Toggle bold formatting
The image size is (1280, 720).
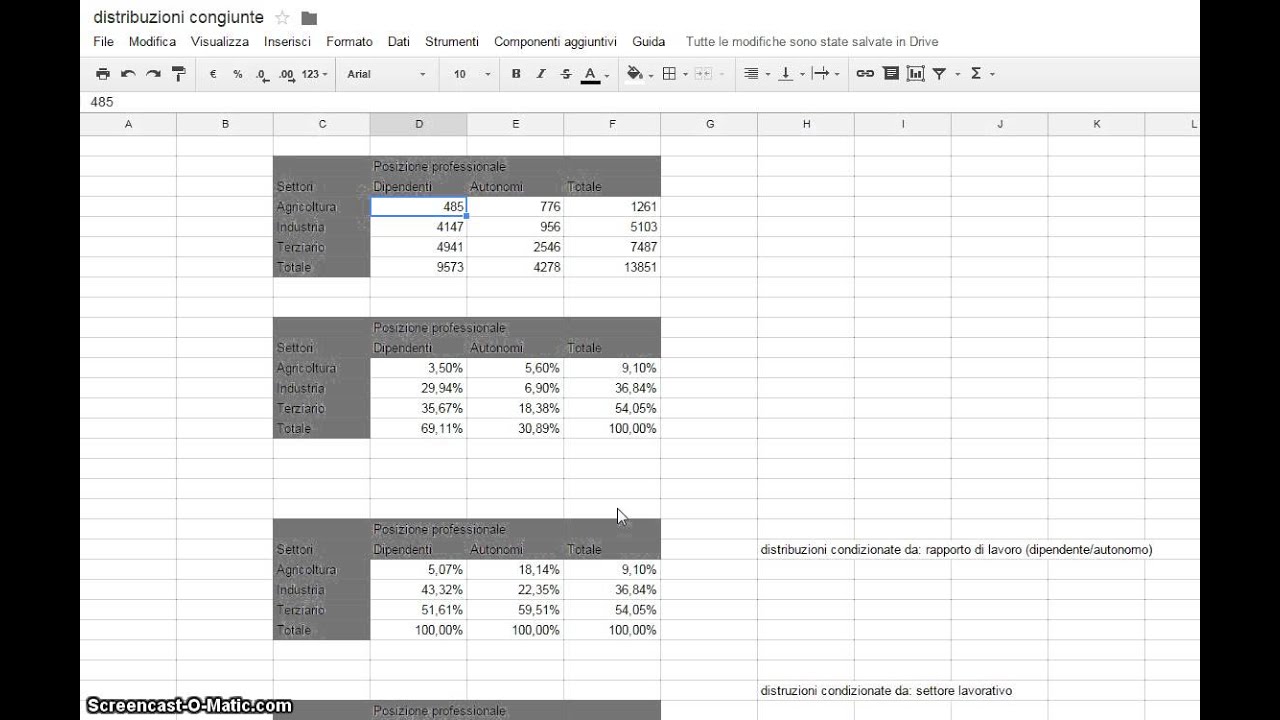[516, 74]
